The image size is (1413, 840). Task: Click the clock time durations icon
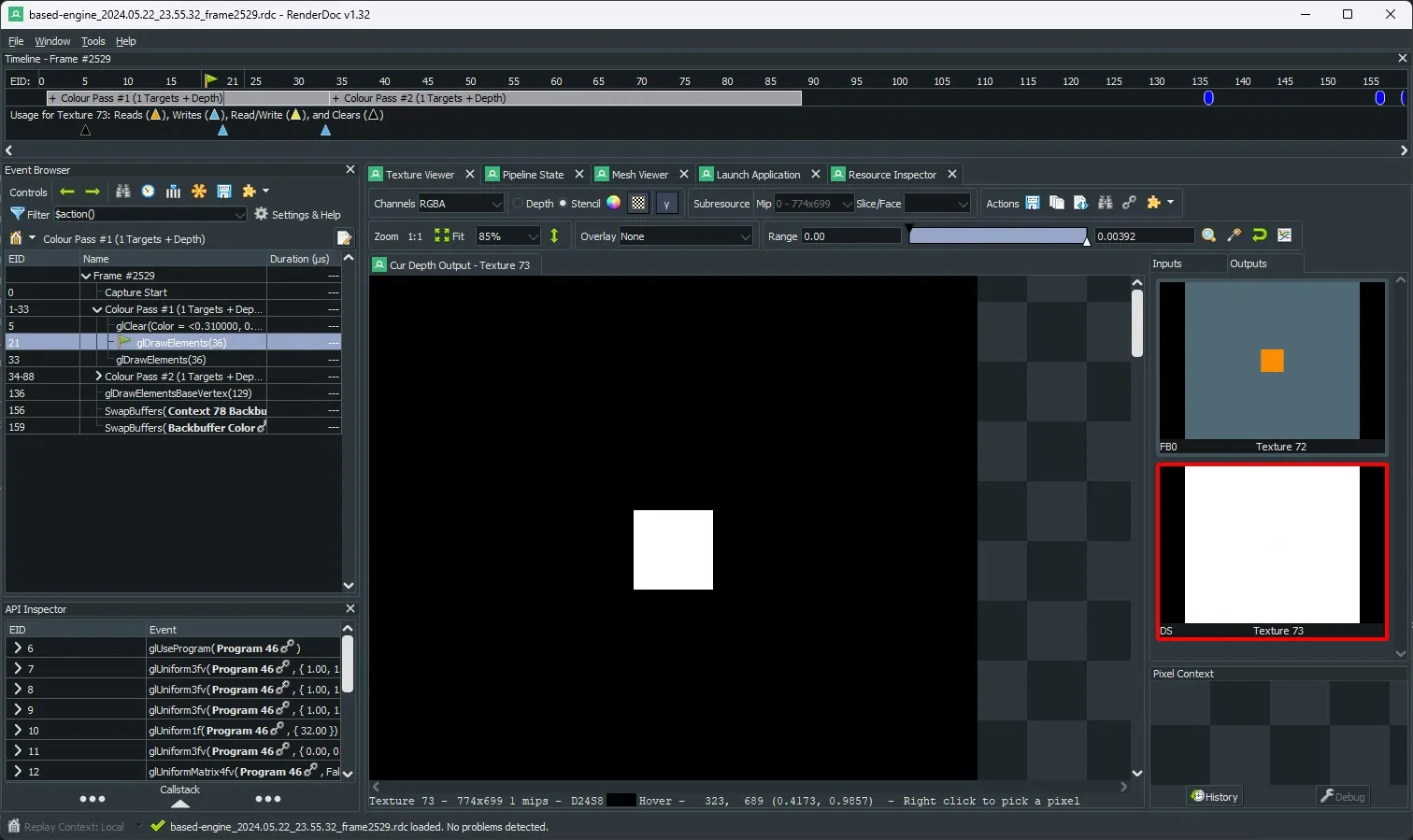click(x=148, y=192)
